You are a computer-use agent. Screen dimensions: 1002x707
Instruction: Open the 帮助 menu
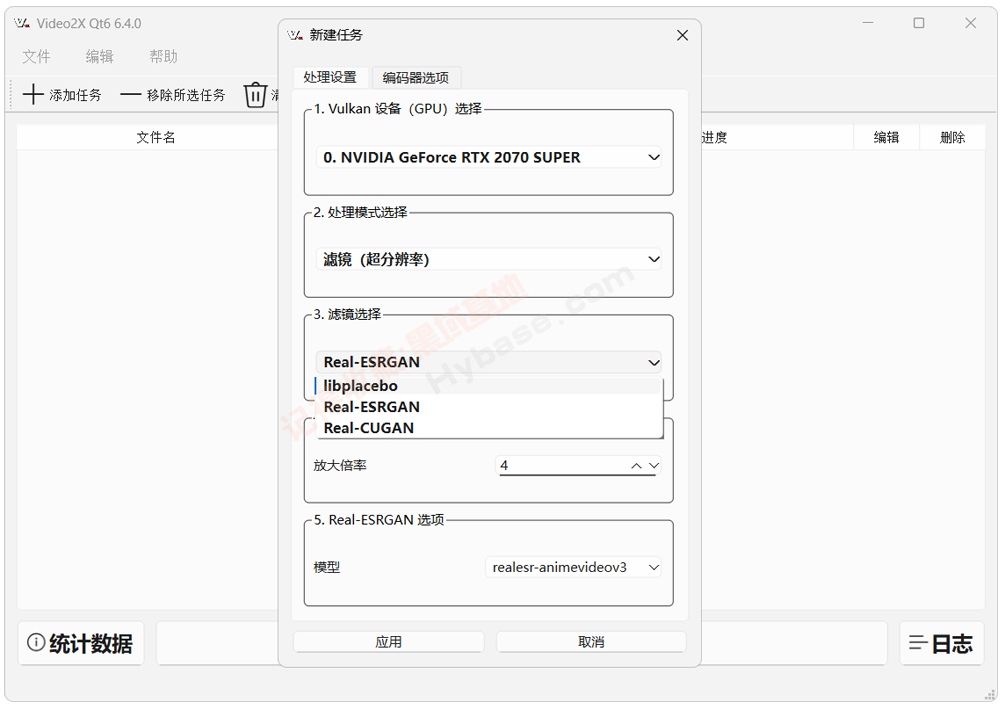[163, 56]
